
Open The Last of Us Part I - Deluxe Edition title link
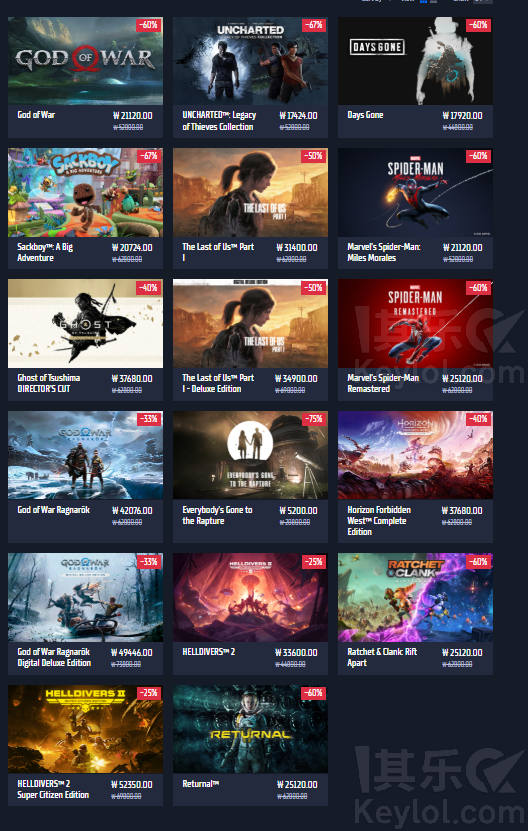[218, 383]
